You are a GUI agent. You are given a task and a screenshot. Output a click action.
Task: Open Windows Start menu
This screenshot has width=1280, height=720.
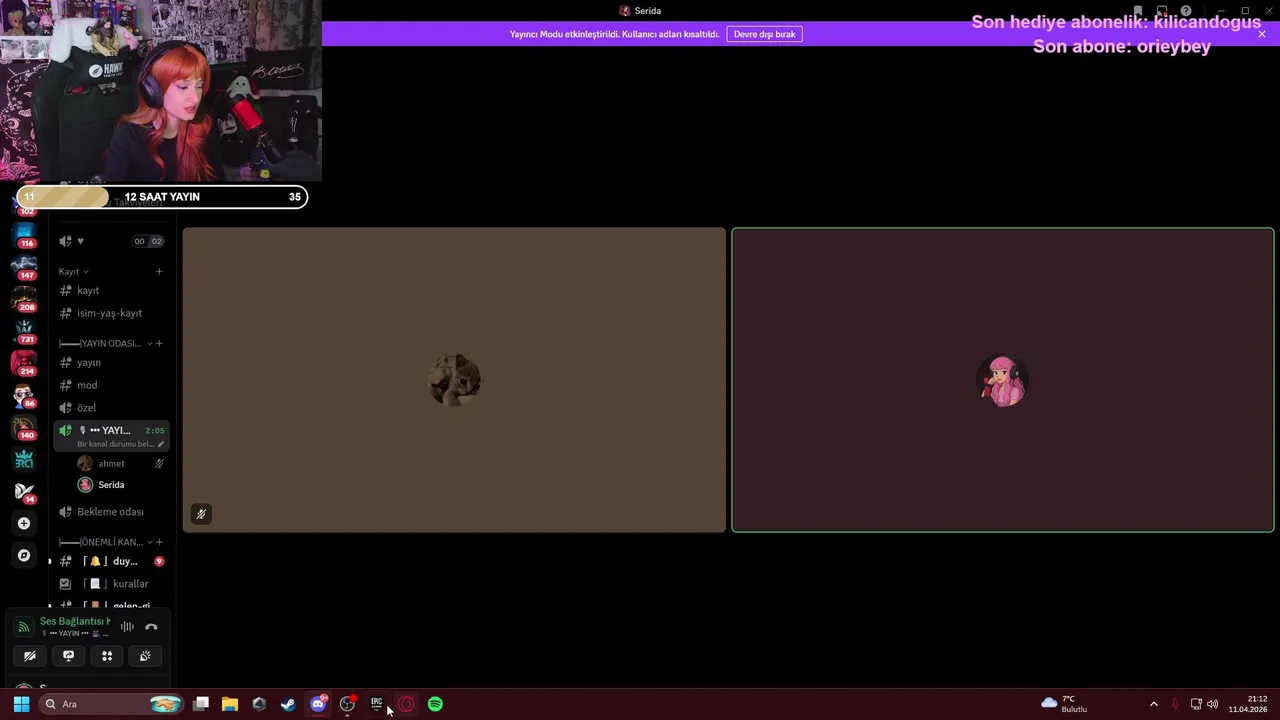tap(21, 704)
